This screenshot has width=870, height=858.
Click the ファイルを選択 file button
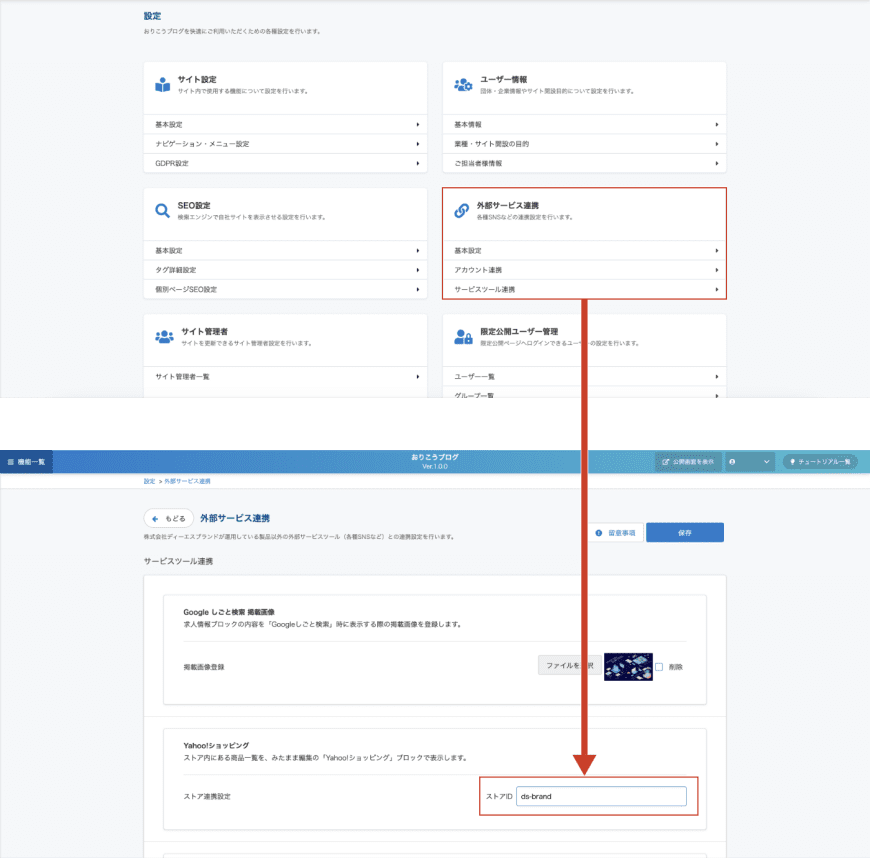click(571, 666)
